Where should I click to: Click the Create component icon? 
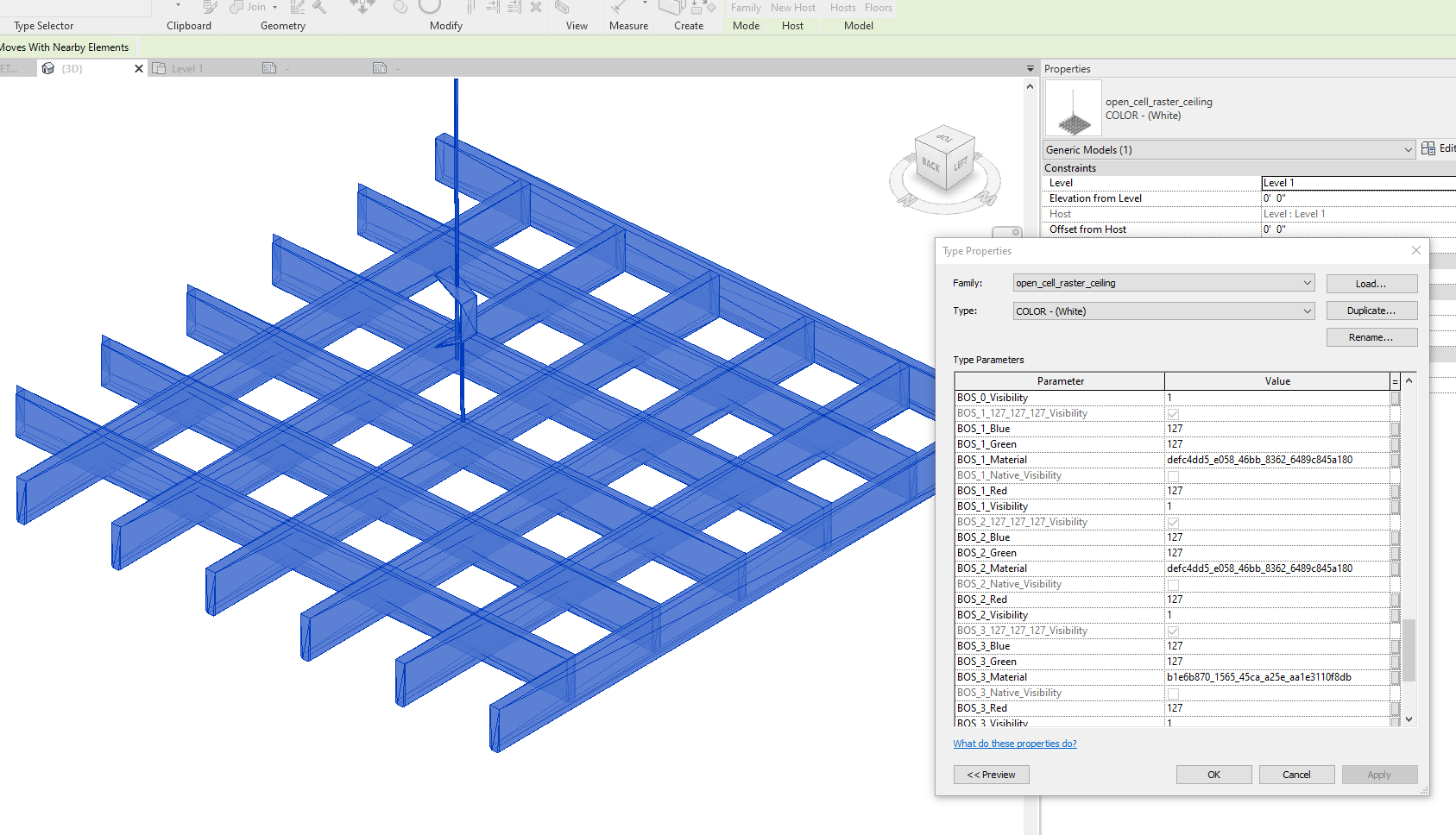[x=673, y=9]
